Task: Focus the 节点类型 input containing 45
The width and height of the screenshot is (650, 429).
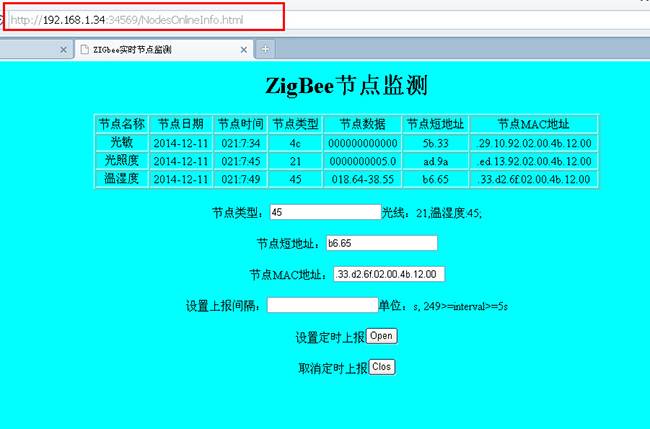Action: [325, 212]
